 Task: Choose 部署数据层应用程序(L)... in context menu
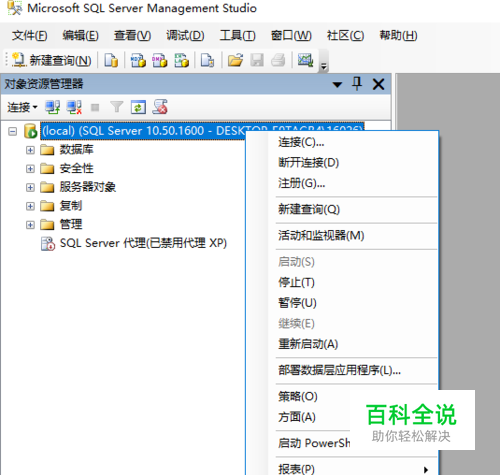(342, 370)
